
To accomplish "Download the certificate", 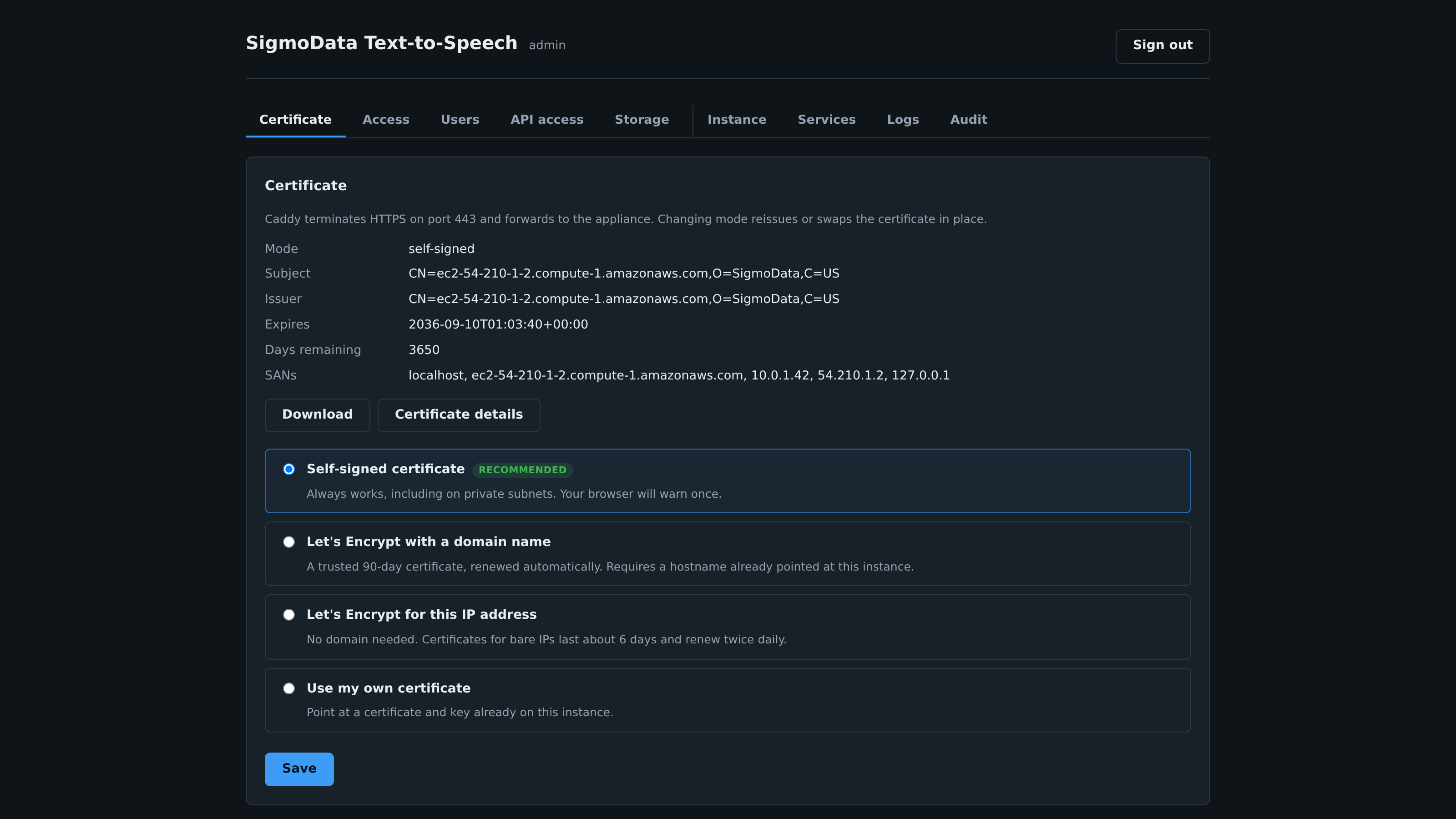I will coord(317,415).
